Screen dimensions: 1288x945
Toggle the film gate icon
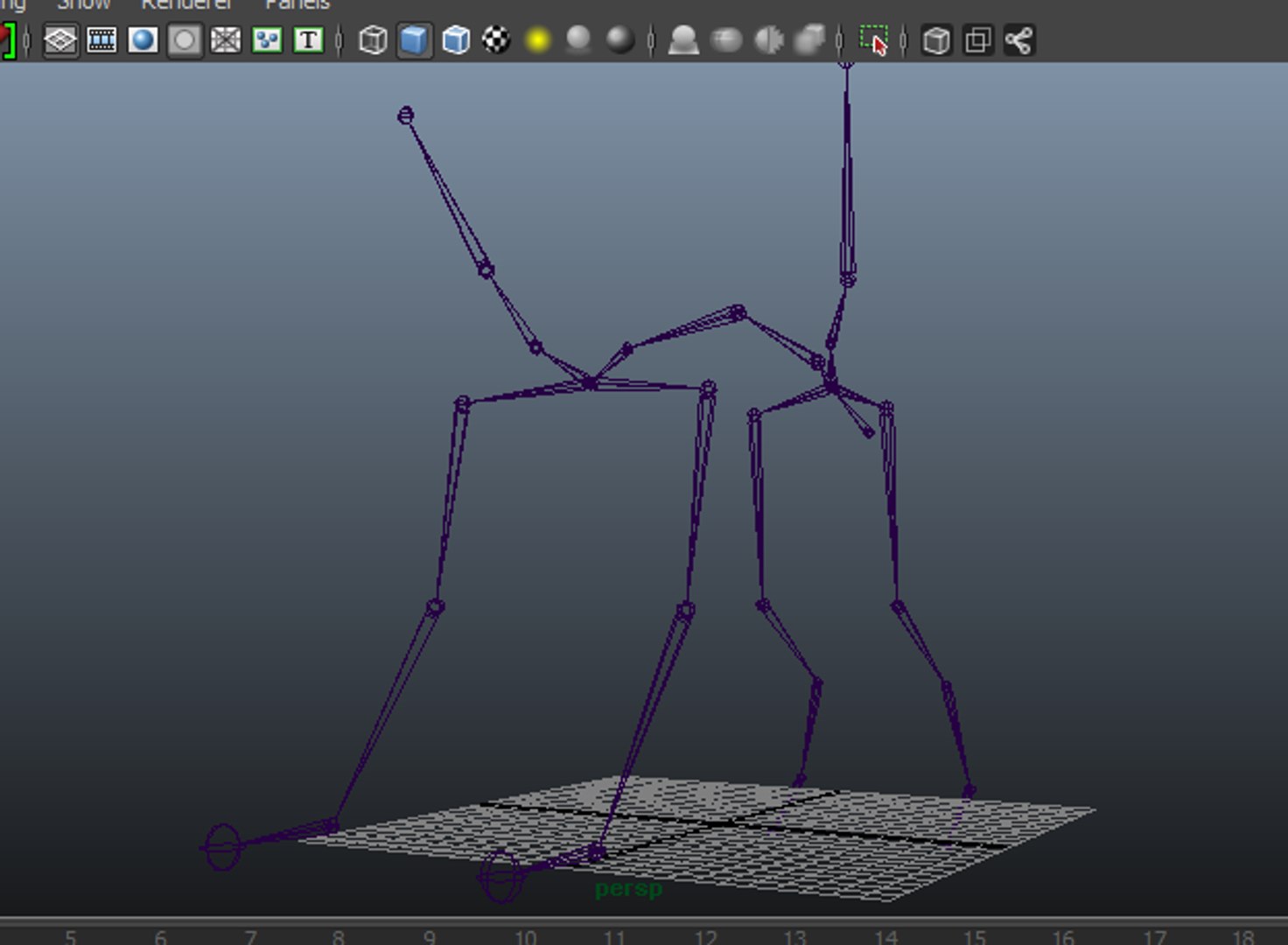[x=101, y=40]
